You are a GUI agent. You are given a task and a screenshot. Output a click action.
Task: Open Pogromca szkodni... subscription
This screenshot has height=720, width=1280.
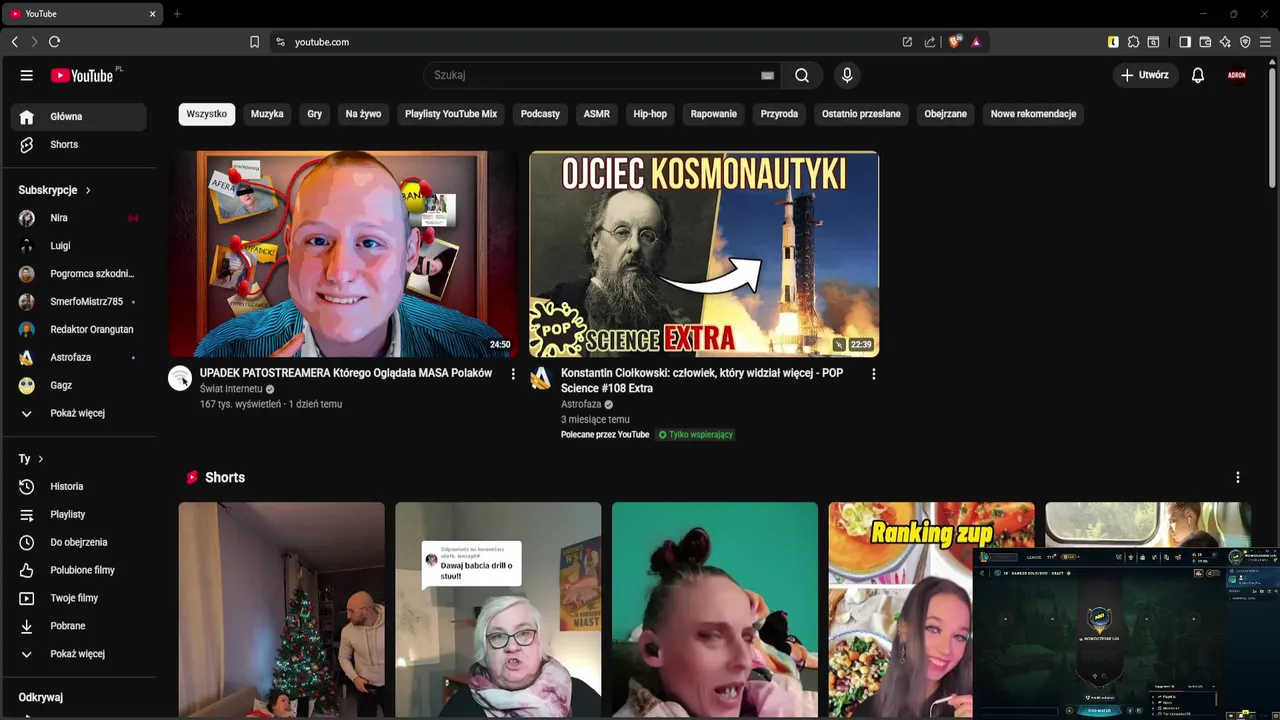click(79, 274)
